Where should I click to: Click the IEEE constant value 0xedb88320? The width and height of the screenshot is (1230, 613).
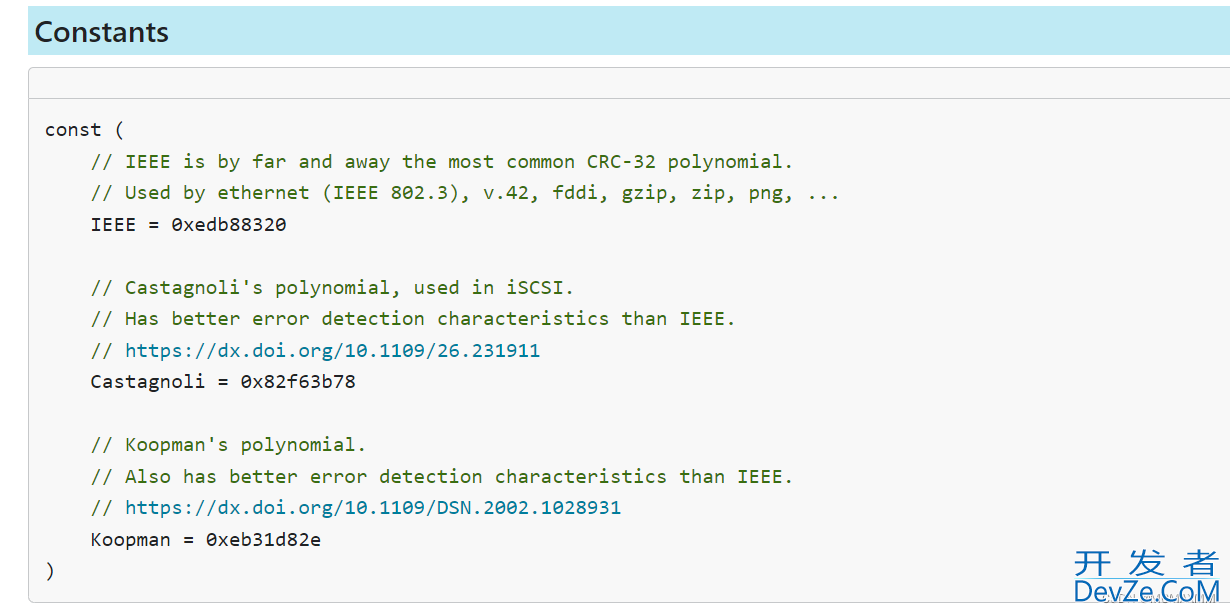tap(229, 225)
